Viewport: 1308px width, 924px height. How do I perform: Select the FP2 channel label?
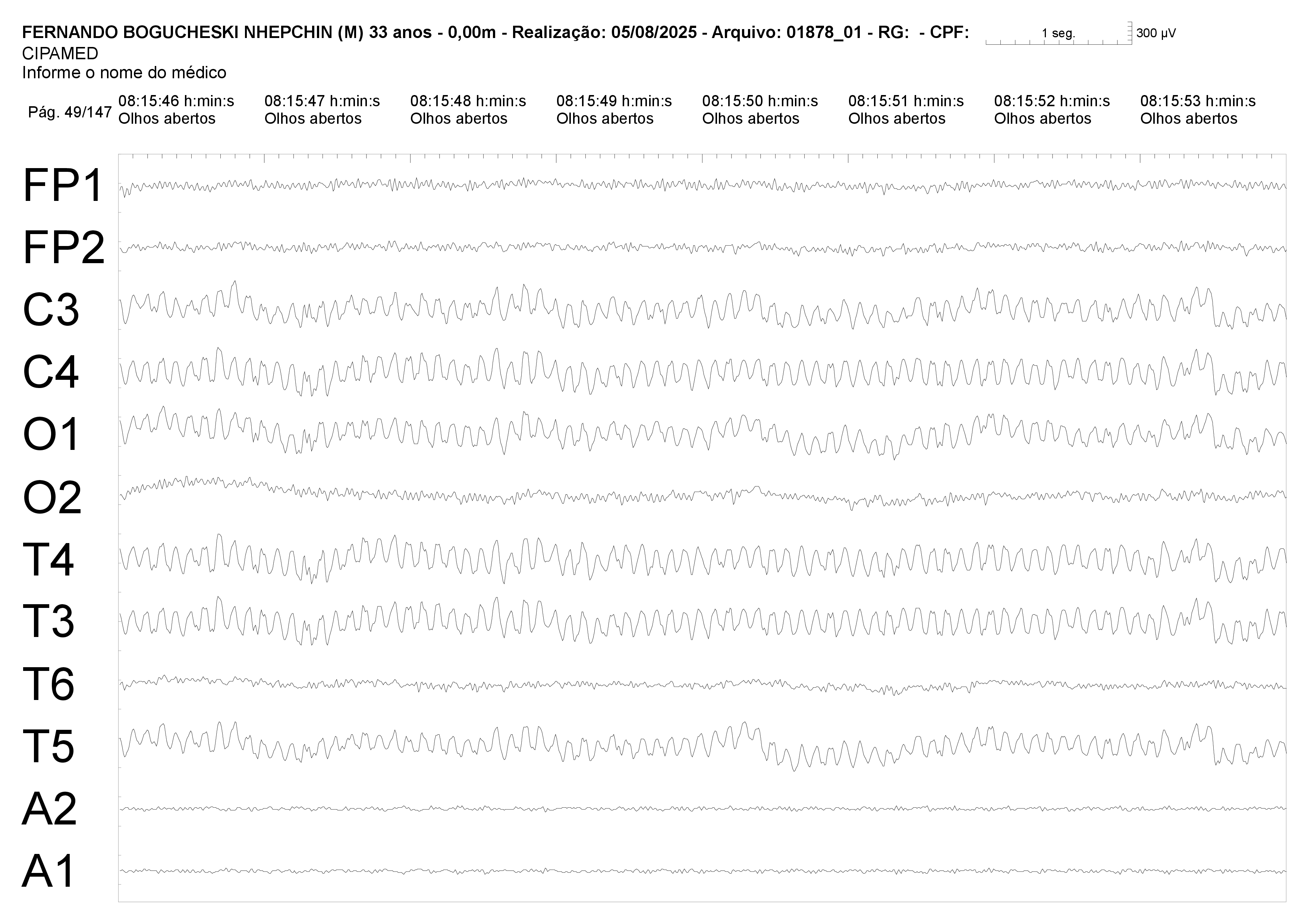[x=64, y=248]
